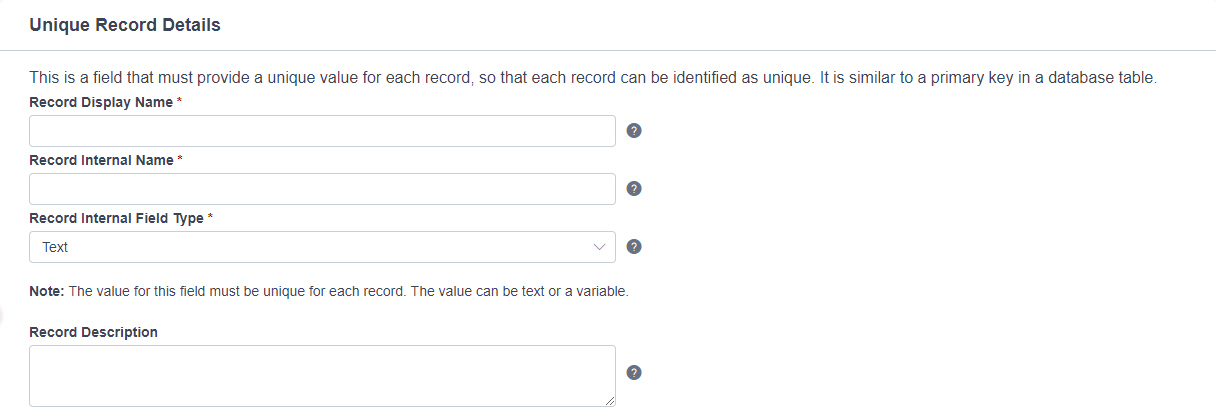
Task: Click the Unique Record Details heading
Action: point(125,25)
